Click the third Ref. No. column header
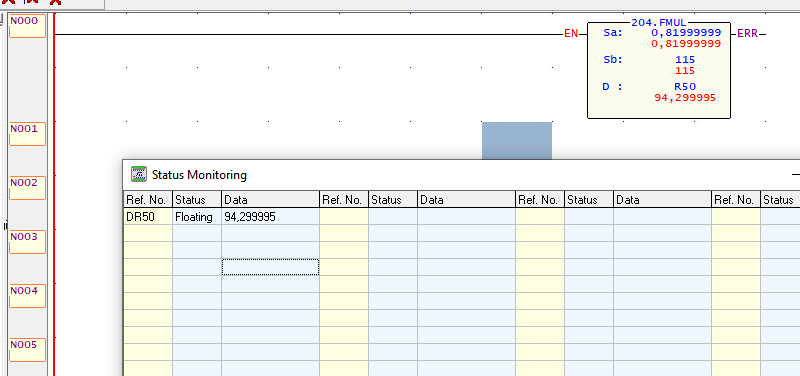800x376 pixels. 540,200
